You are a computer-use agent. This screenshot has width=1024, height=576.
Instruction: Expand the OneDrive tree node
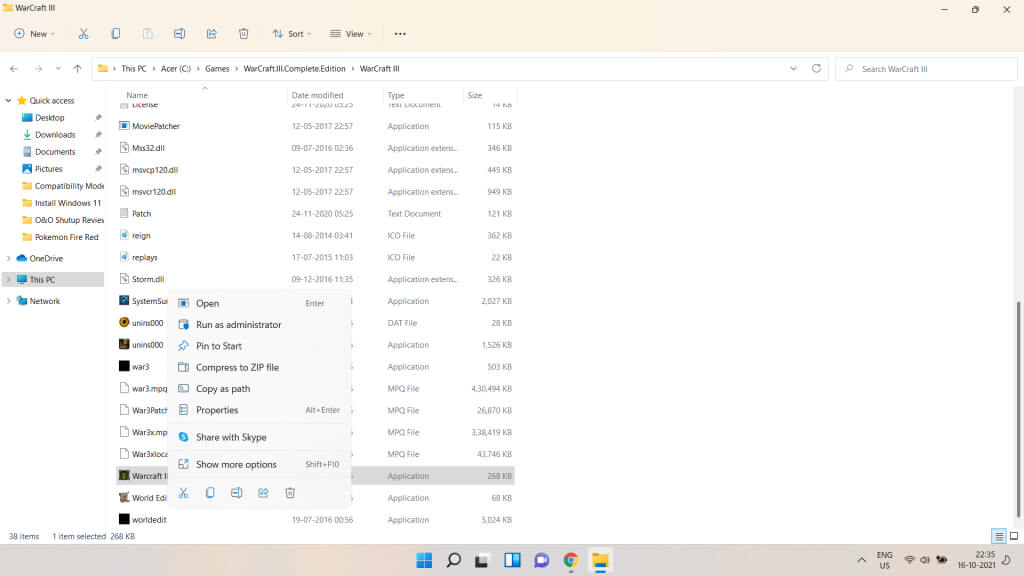(9, 258)
